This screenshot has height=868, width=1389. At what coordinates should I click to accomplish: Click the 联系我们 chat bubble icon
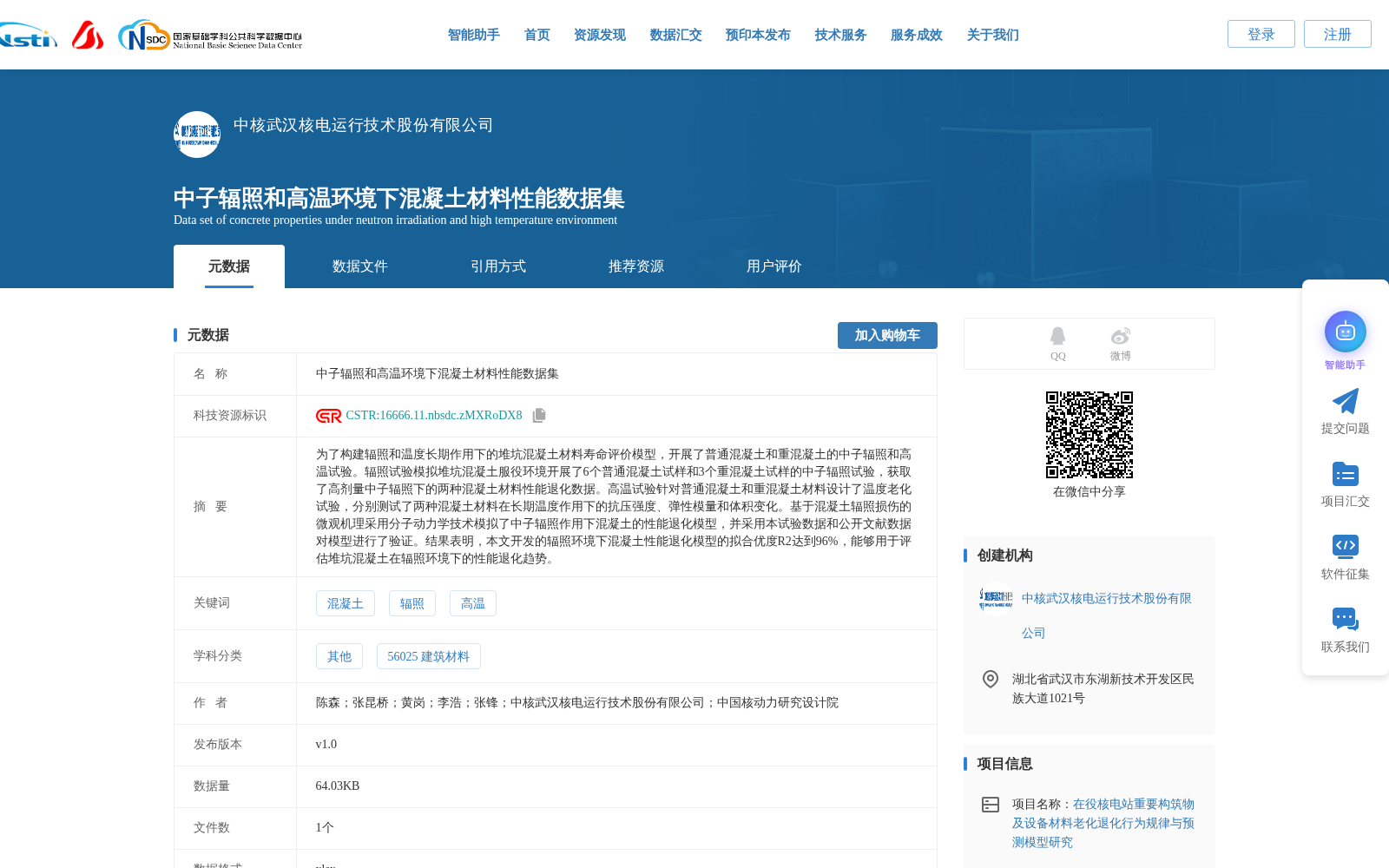click(1346, 620)
